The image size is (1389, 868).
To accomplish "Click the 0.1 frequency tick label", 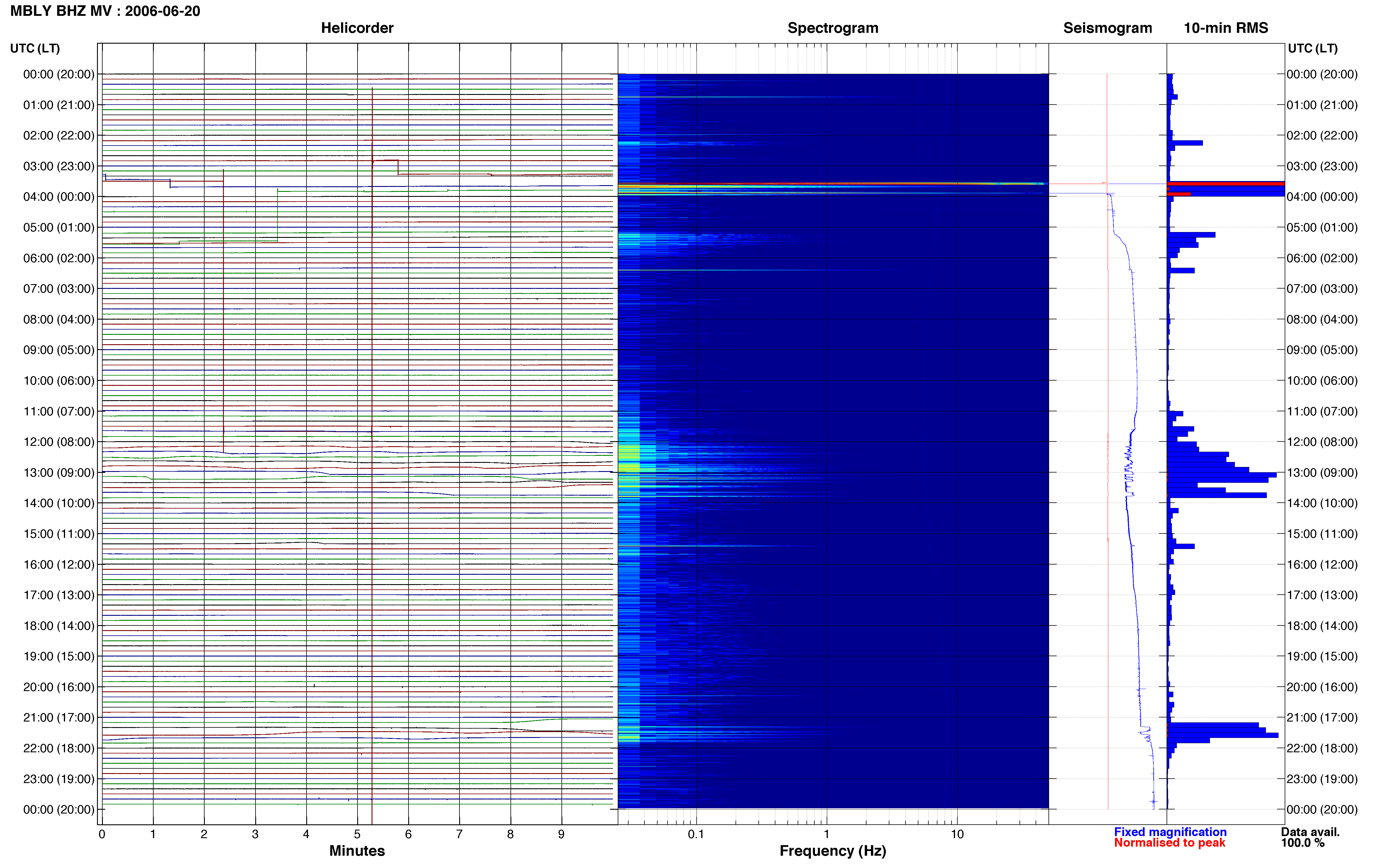I will click(x=696, y=834).
